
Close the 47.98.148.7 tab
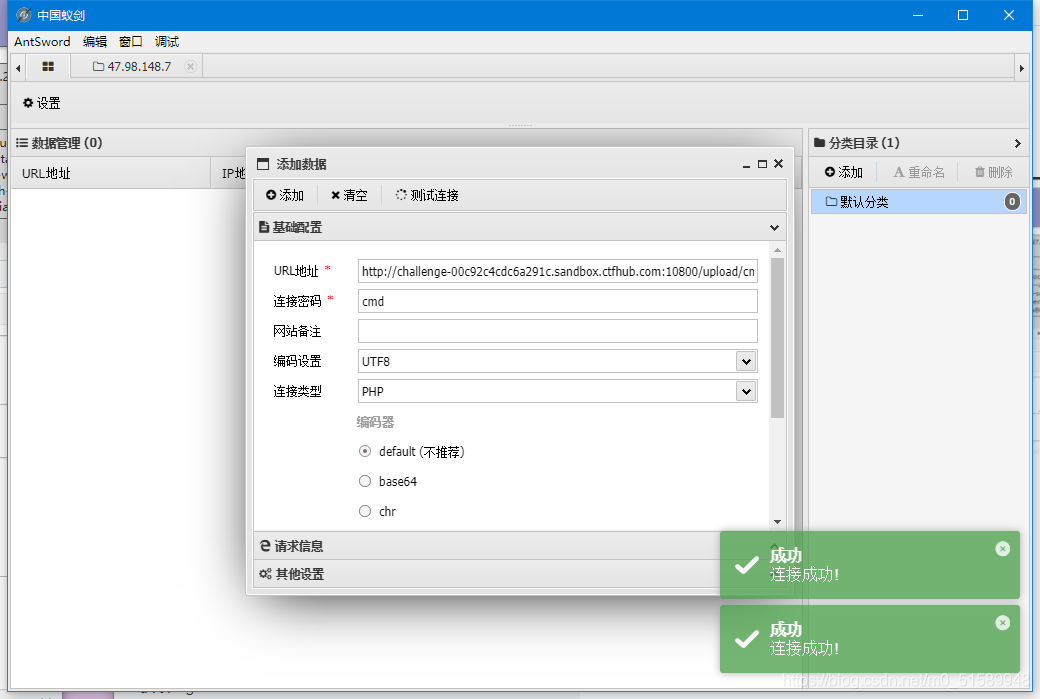(x=190, y=66)
